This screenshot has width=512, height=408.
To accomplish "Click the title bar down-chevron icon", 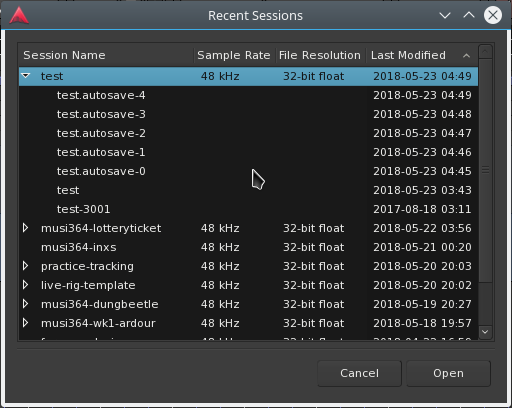I will click(445, 15).
